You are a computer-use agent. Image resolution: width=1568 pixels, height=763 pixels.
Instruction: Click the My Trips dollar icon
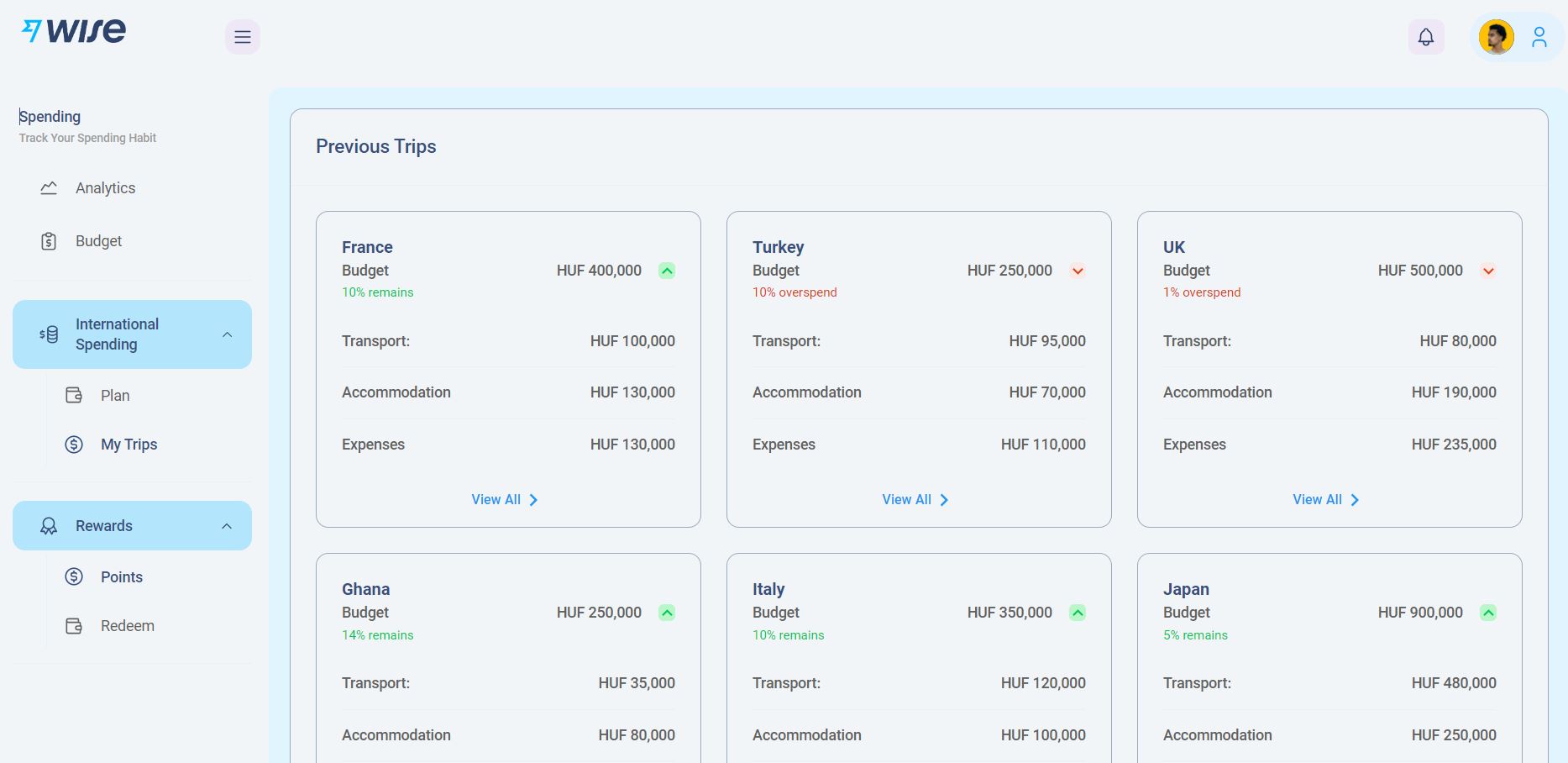pos(74,445)
